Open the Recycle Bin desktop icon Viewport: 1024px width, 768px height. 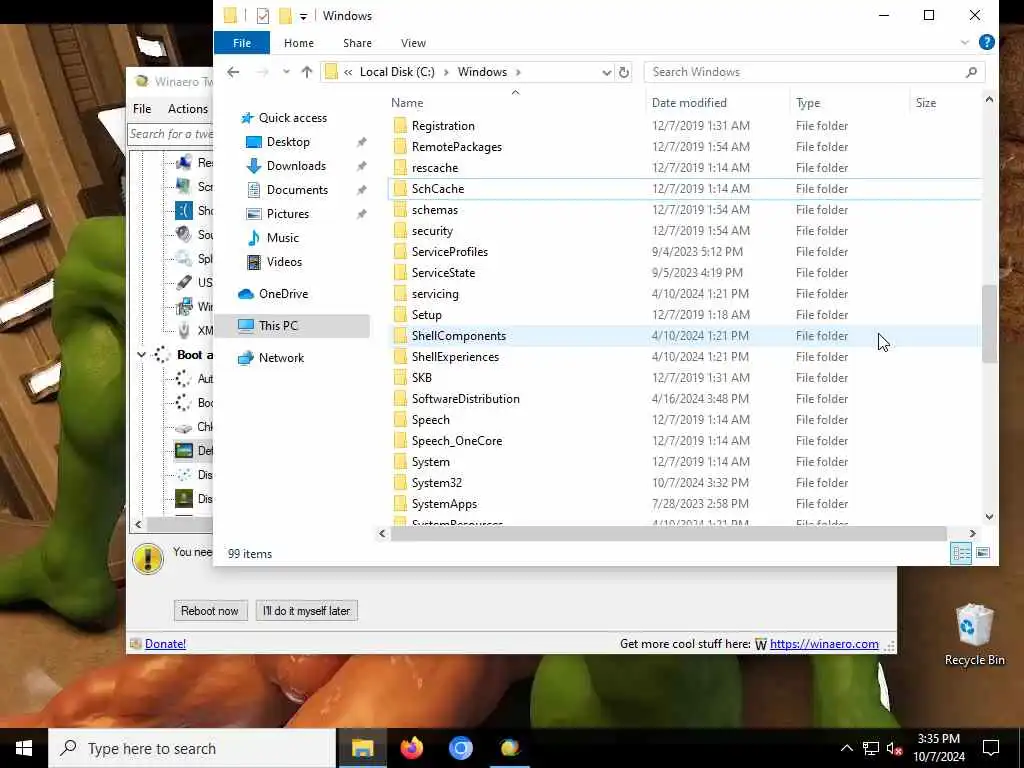pos(974,635)
